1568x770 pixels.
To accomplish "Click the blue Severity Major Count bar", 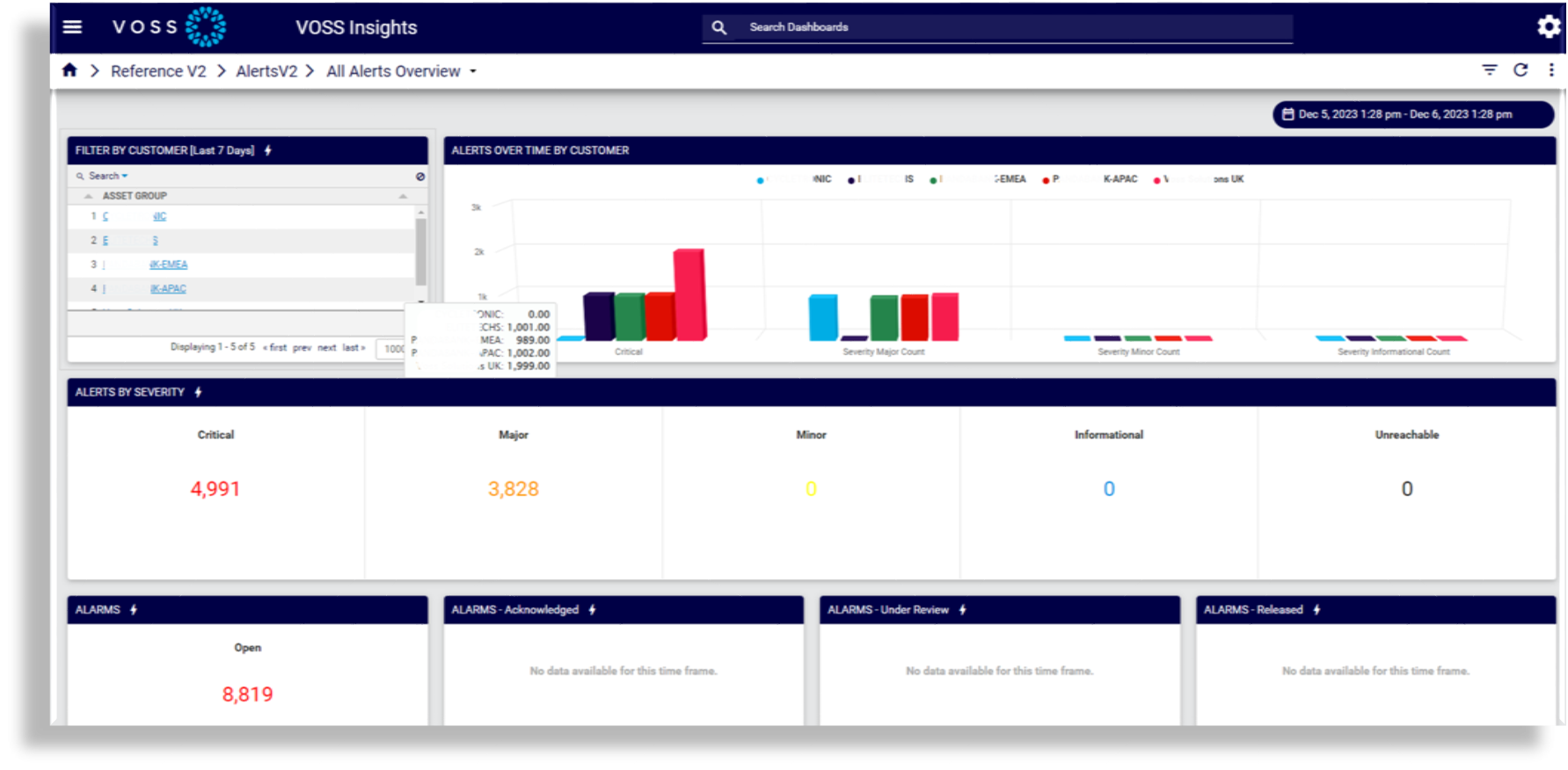I will 823,317.
